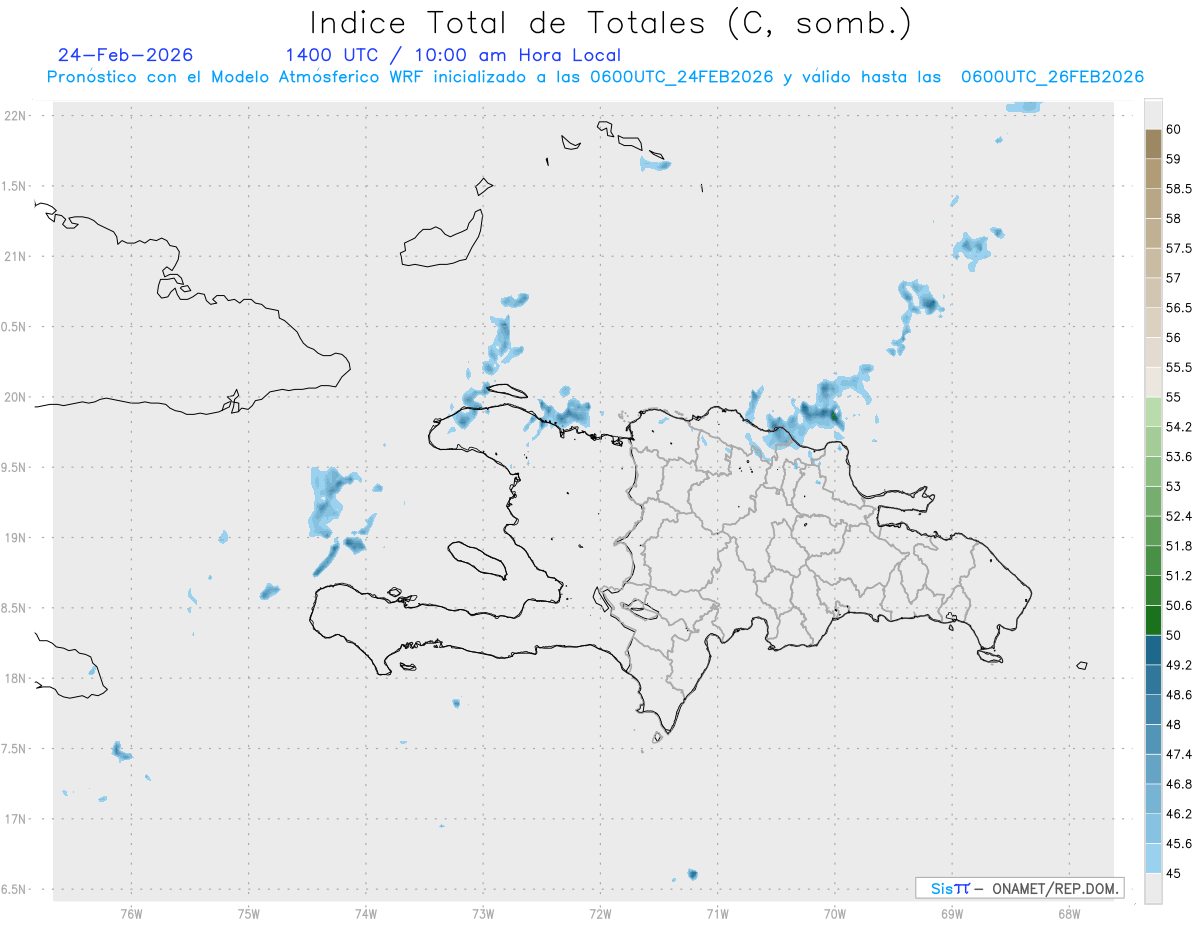This screenshot has width=1200, height=927.
Task: Click the '51.2' colorbar value
Action: (1179, 576)
